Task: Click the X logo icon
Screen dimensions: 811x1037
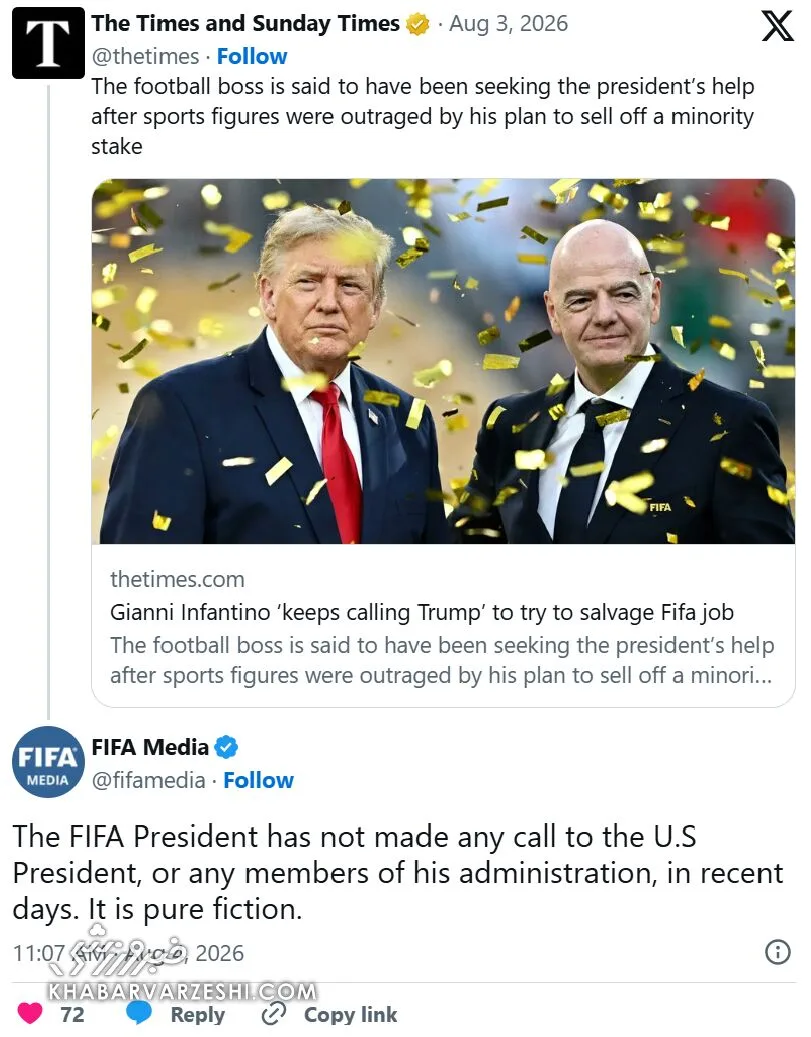Action: pyautogui.click(x=777, y=26)
